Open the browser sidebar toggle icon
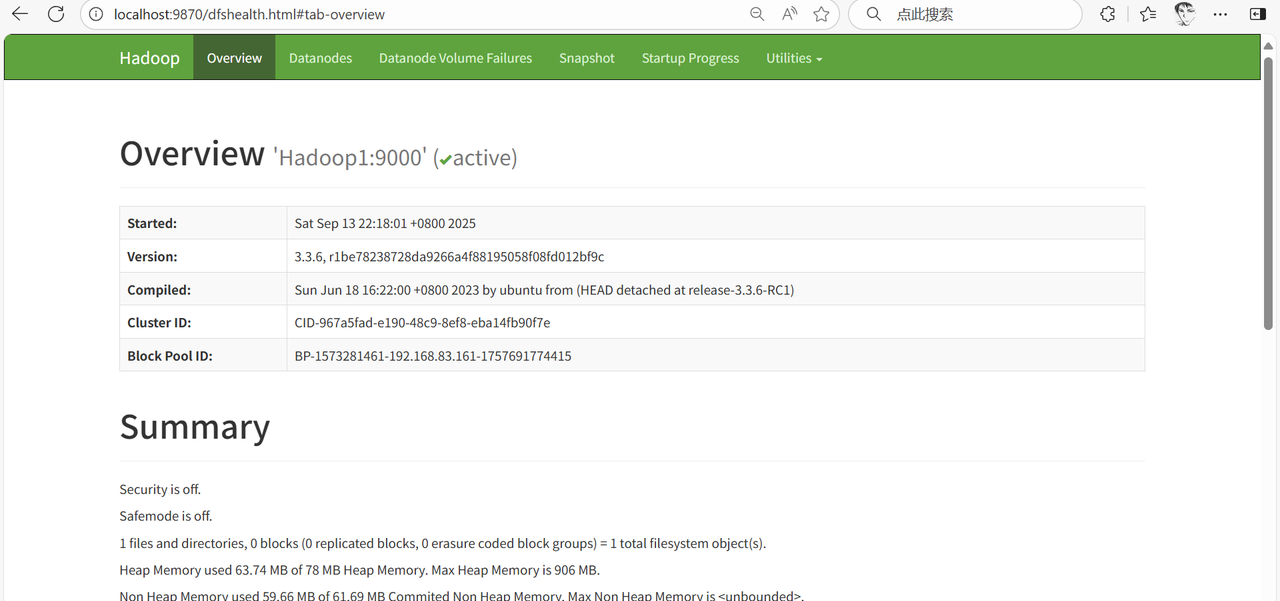The width and height of the screenshot is (1280, 601). click(x=1258, y=14)
